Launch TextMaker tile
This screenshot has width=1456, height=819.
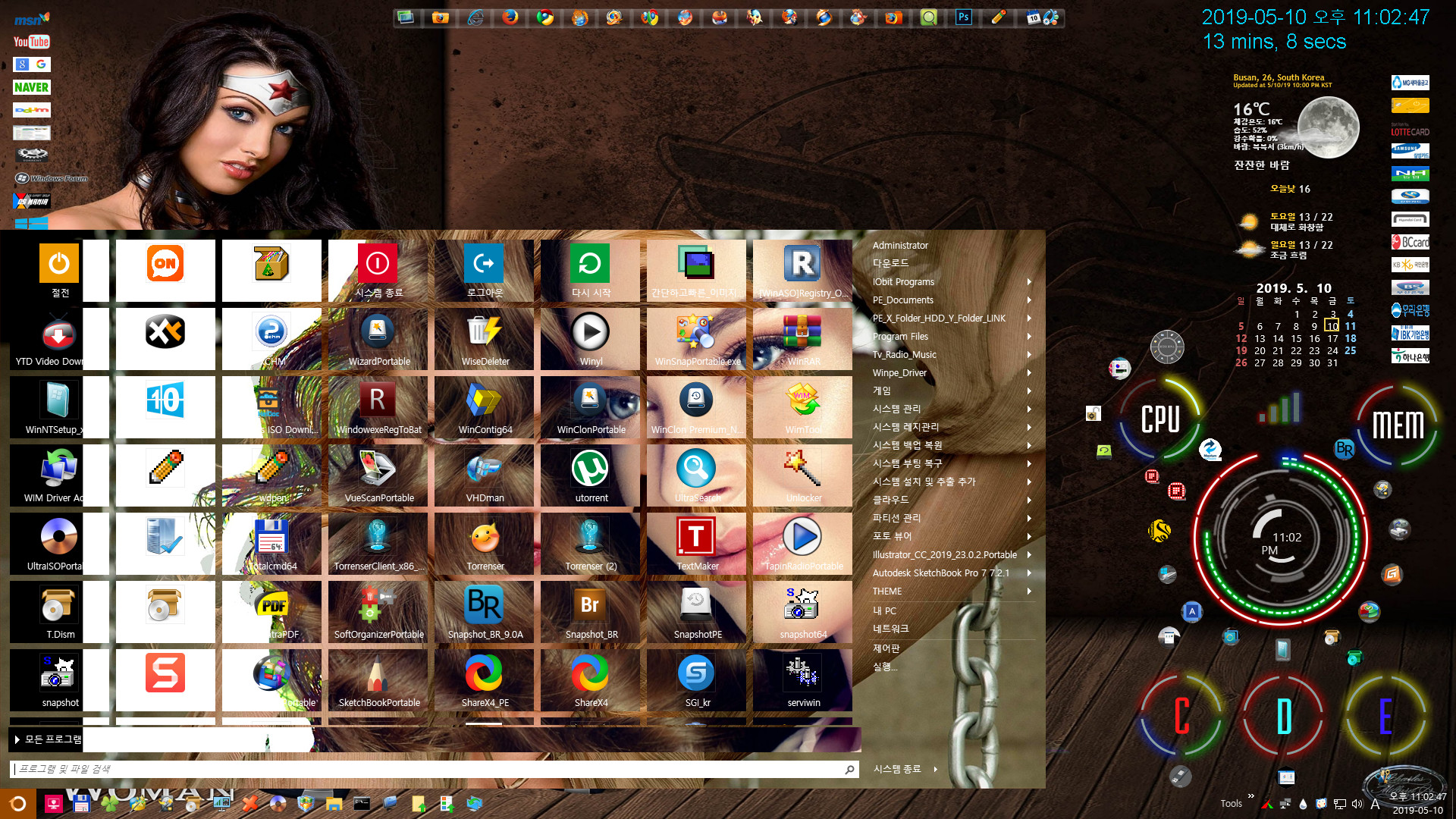(696, 544)
